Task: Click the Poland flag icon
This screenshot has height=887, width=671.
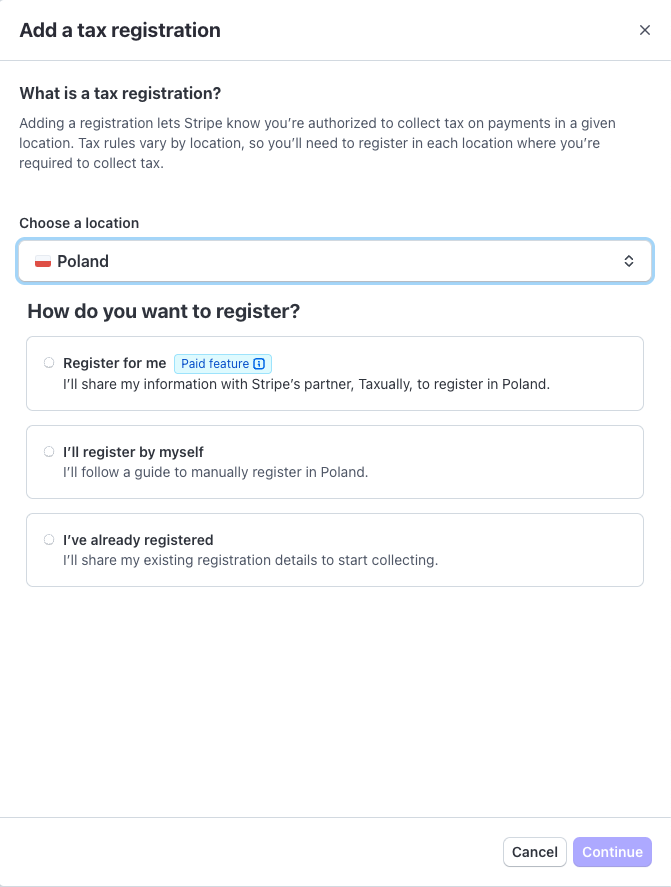Action: pyautogui.click(x=43, y=262)
